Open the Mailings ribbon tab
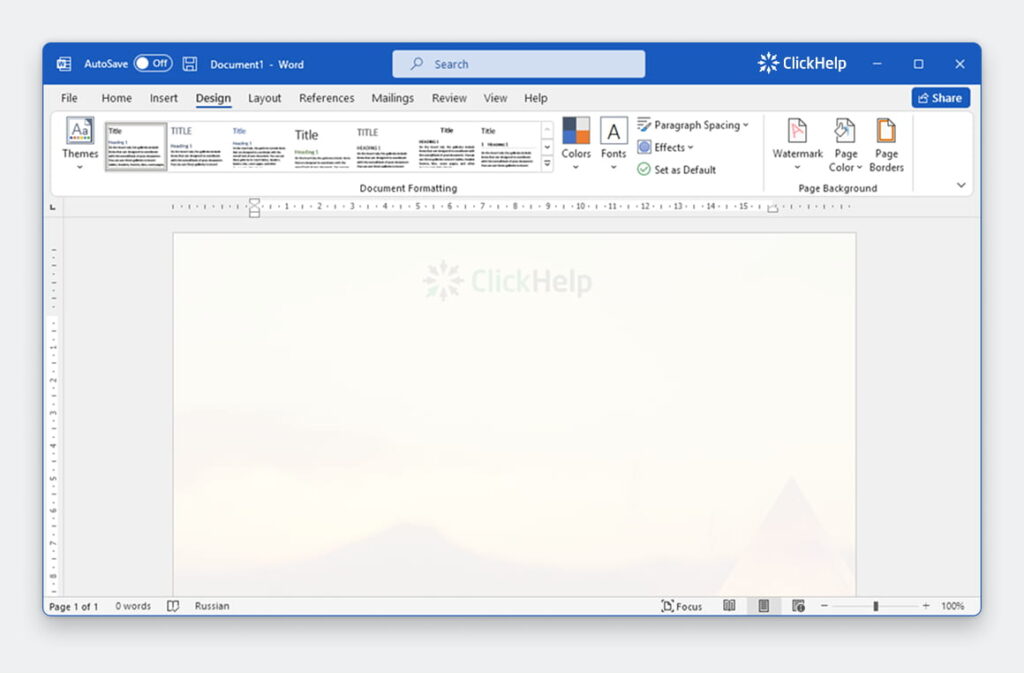Image resolution: width=1024 pixels, height=673 pixels. [x=392, y=98]
